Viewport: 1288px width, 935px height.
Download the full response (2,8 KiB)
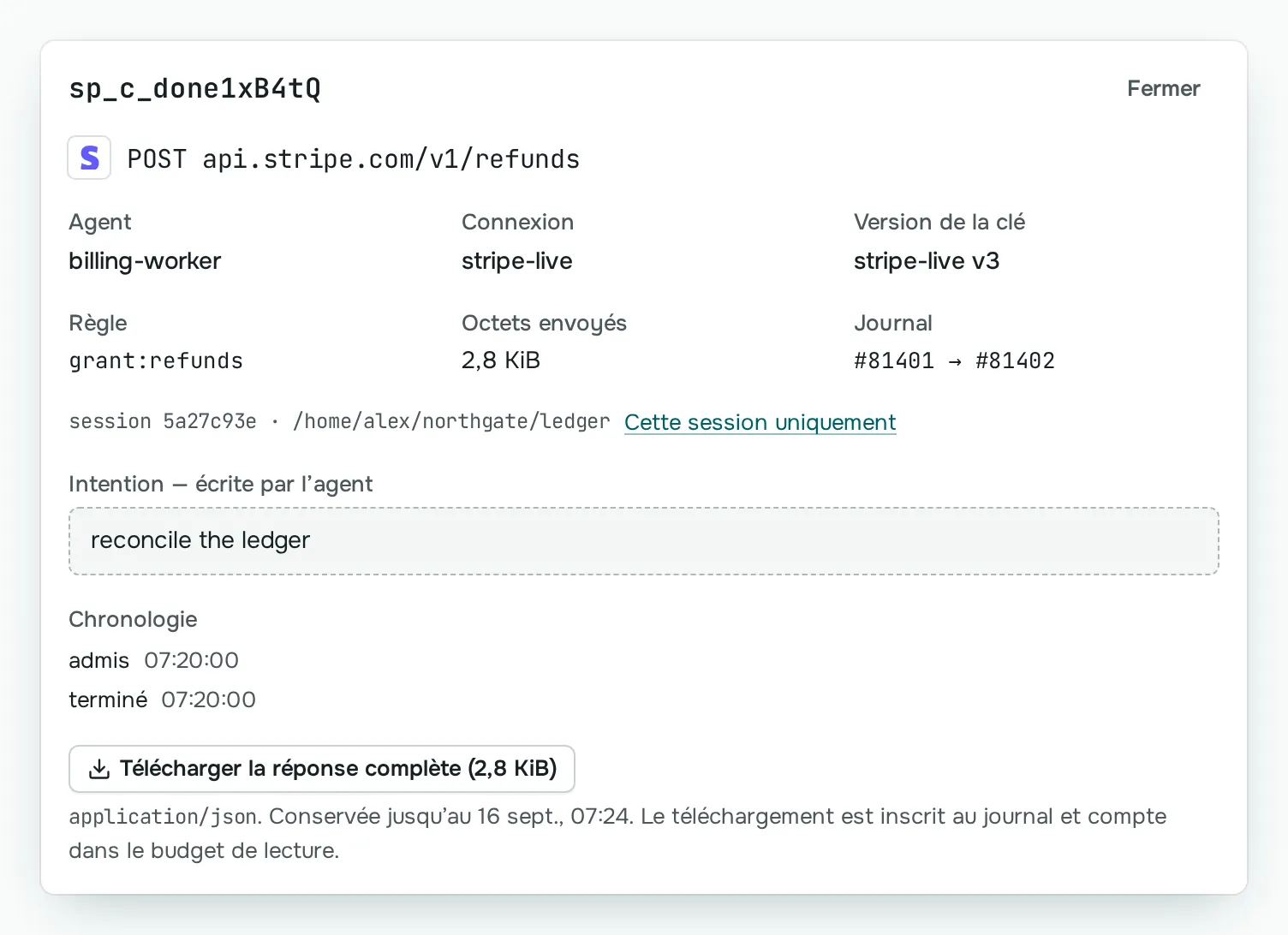tap(321, 769)
